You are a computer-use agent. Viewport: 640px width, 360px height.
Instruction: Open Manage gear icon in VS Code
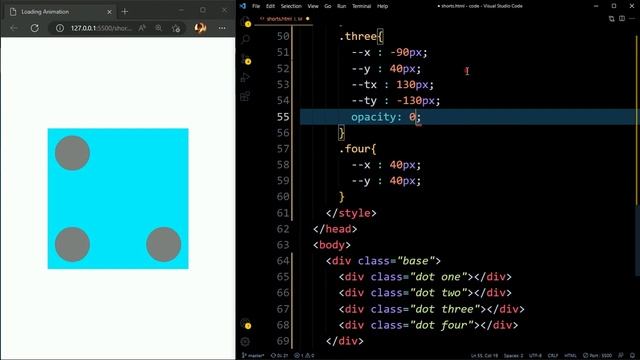pos(245,342)
